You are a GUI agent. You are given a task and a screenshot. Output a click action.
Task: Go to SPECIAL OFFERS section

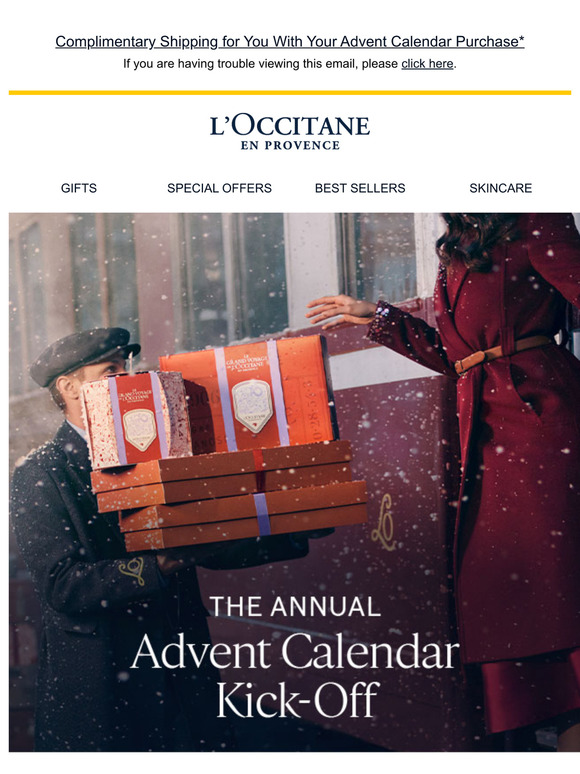pyautogui.click(x=219, y=188)
